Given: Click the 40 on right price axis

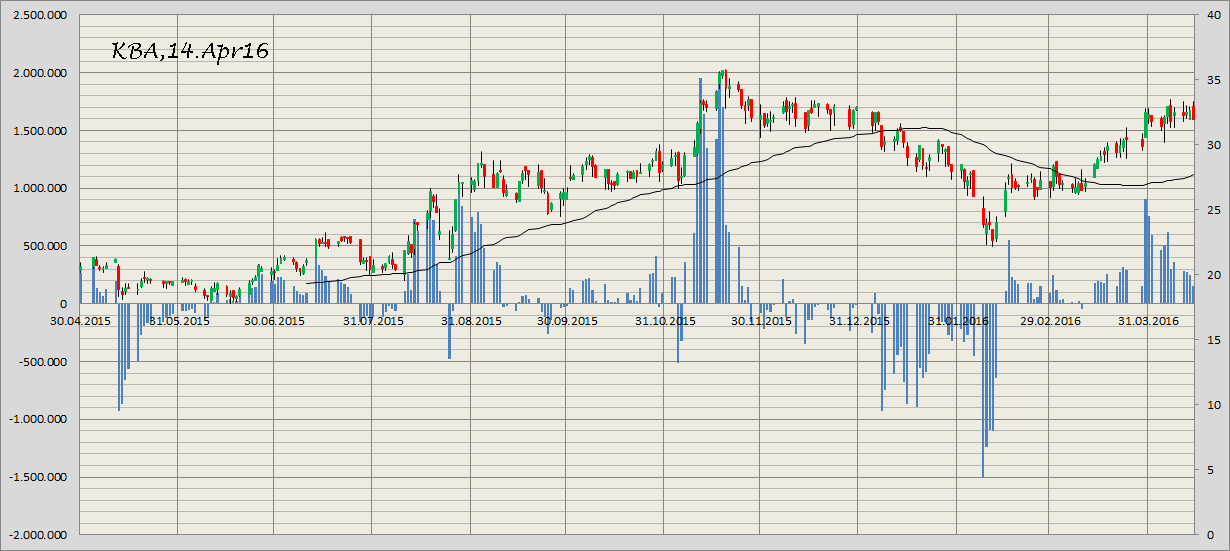Looking at the screenshot, I should click(x=1210, y=15).
